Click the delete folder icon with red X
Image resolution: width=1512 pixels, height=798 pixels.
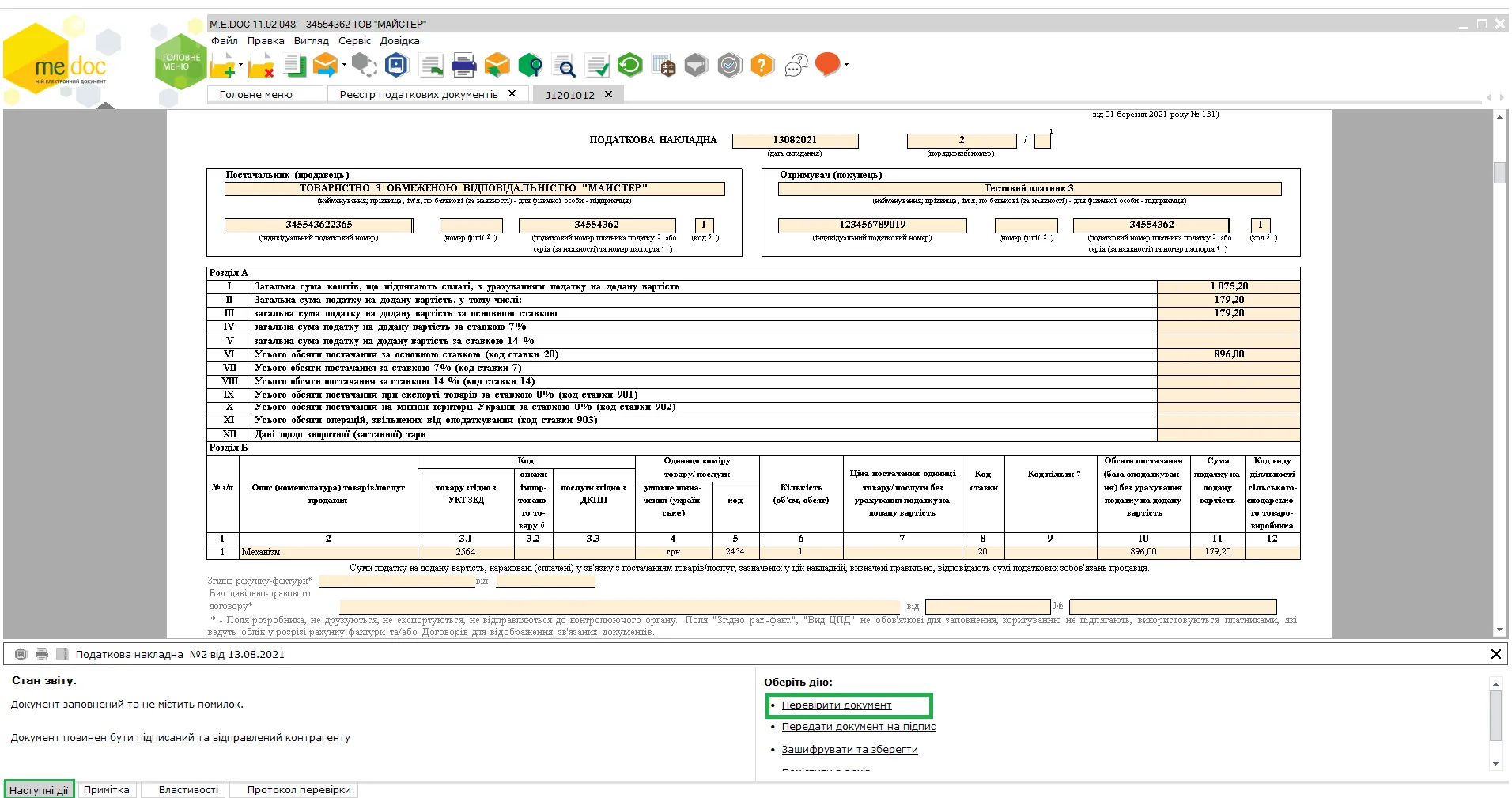point(261,66)
